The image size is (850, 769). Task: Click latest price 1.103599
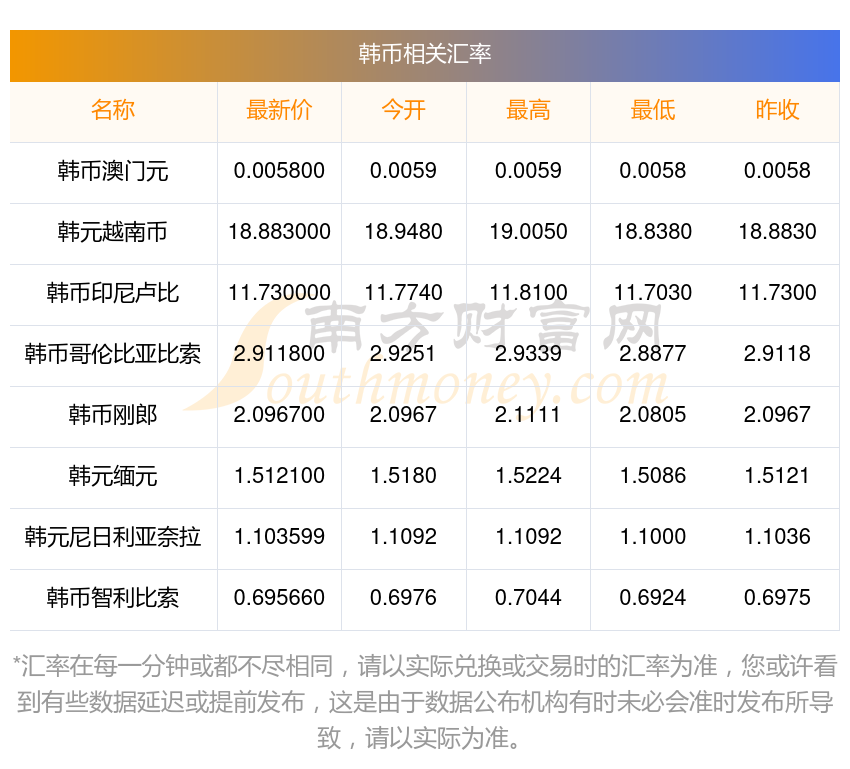(279, 537)
